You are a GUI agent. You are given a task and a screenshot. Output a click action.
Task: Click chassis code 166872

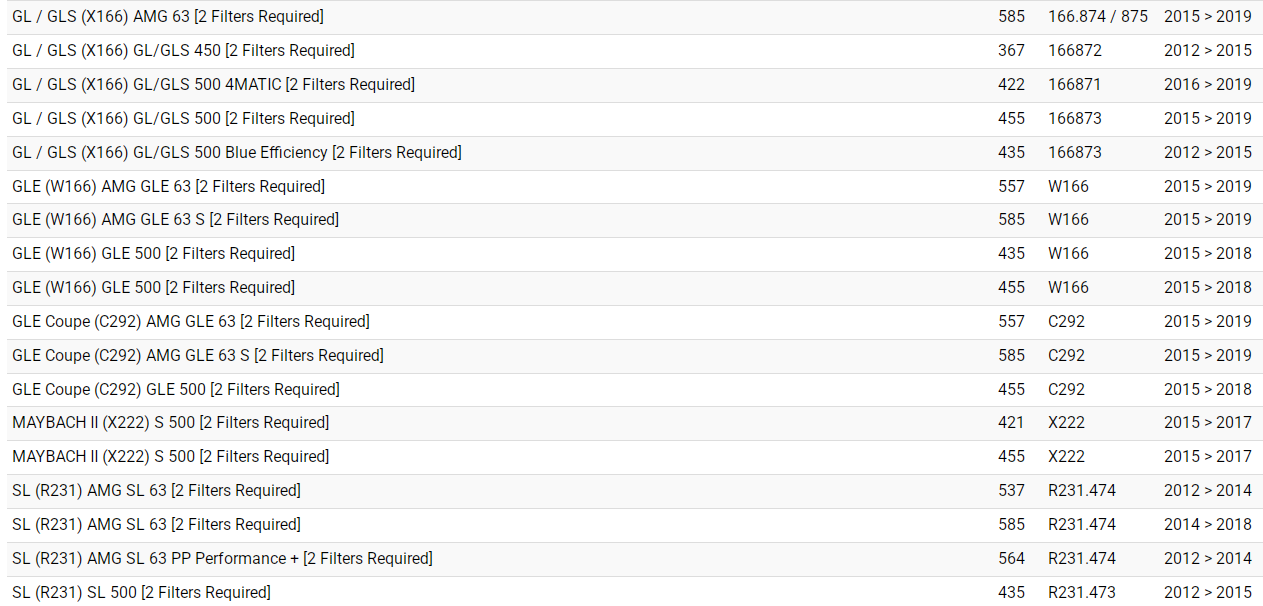pyautogui.click(x=1074, y=51)
